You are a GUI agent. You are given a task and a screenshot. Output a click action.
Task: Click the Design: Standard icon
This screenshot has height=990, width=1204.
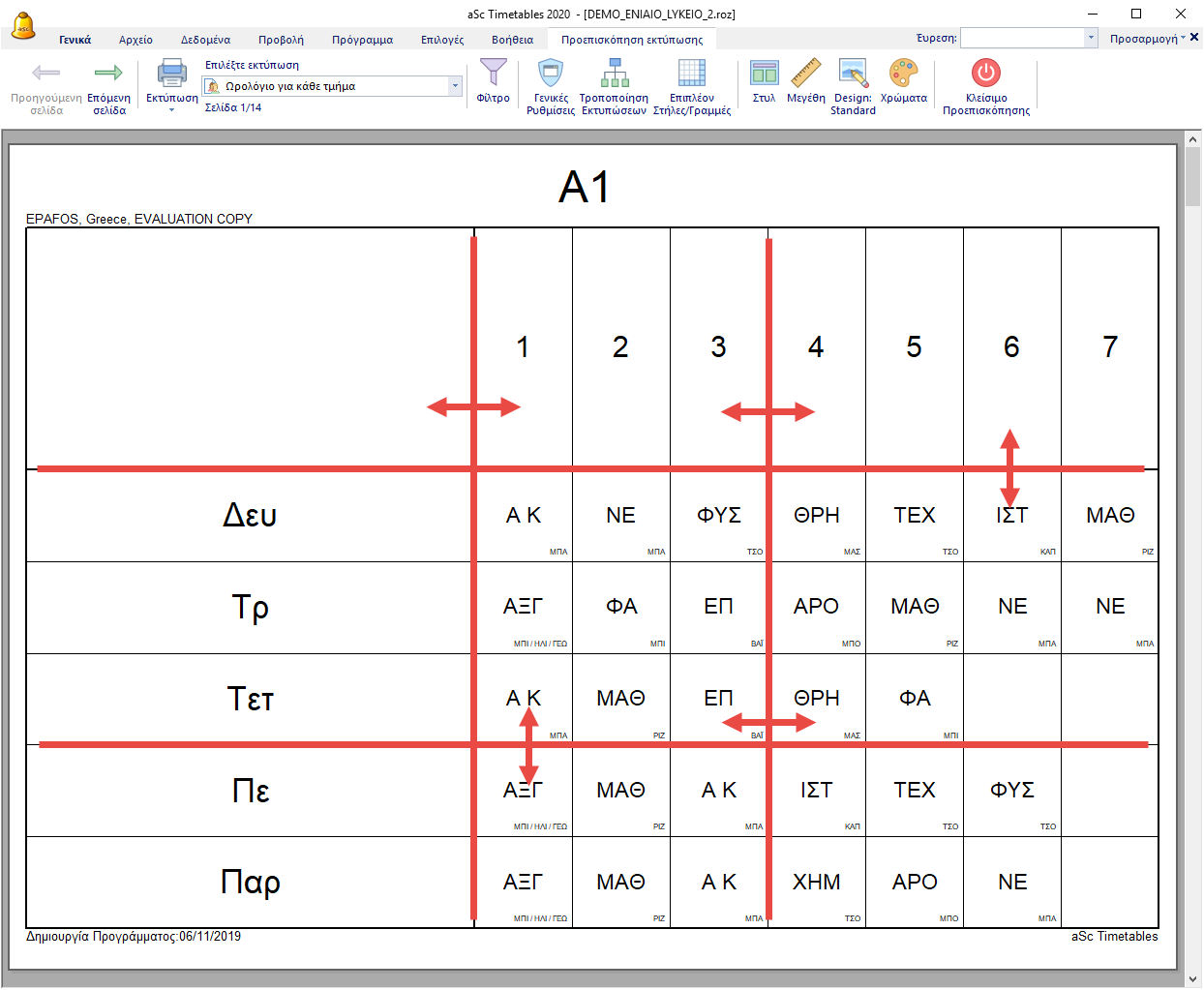pyautogui.click(x=853, y=74)
